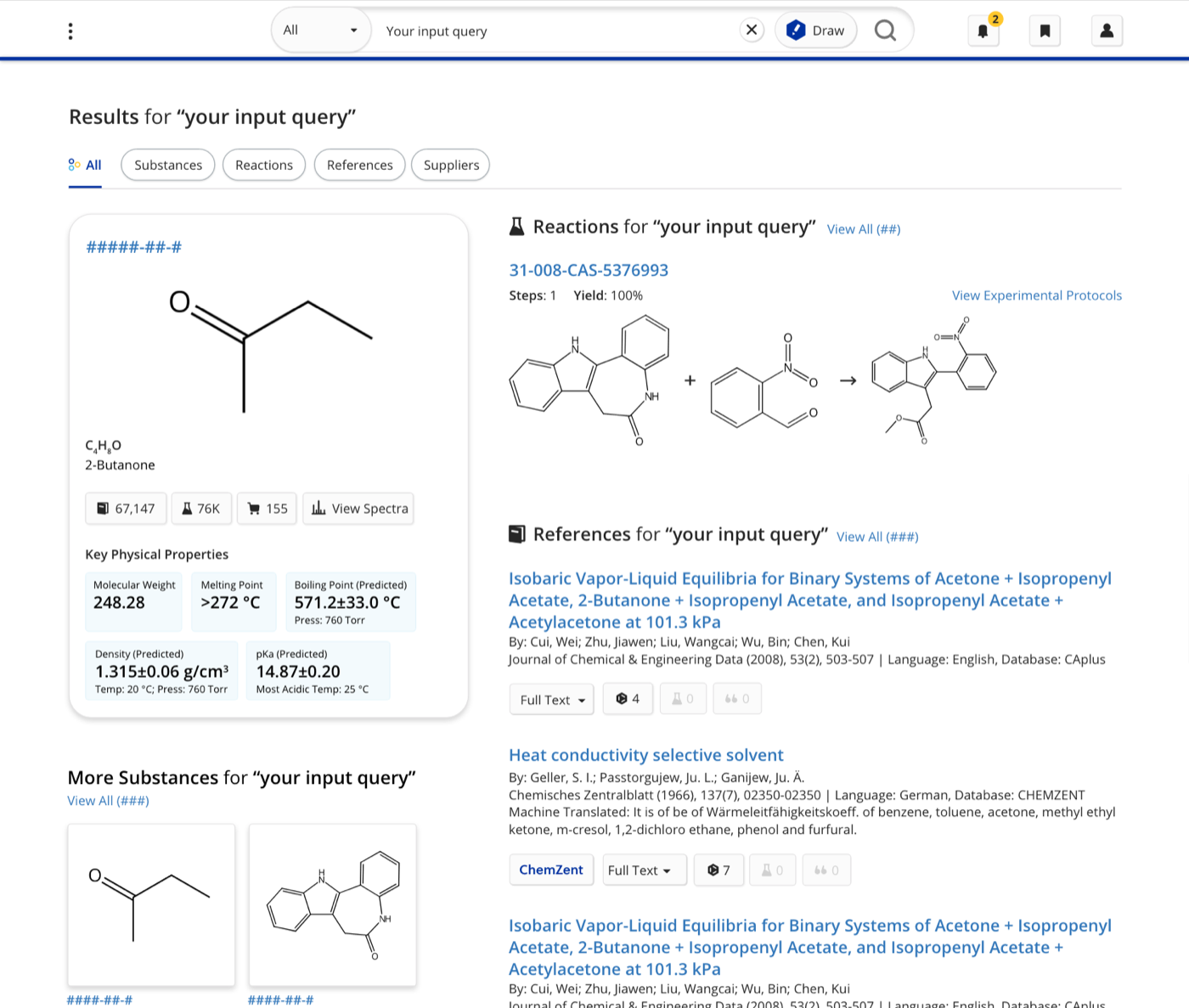Switch to the Reactions tab
Viewport: 1189px width, 1008px height.
[x=264, y=165]
